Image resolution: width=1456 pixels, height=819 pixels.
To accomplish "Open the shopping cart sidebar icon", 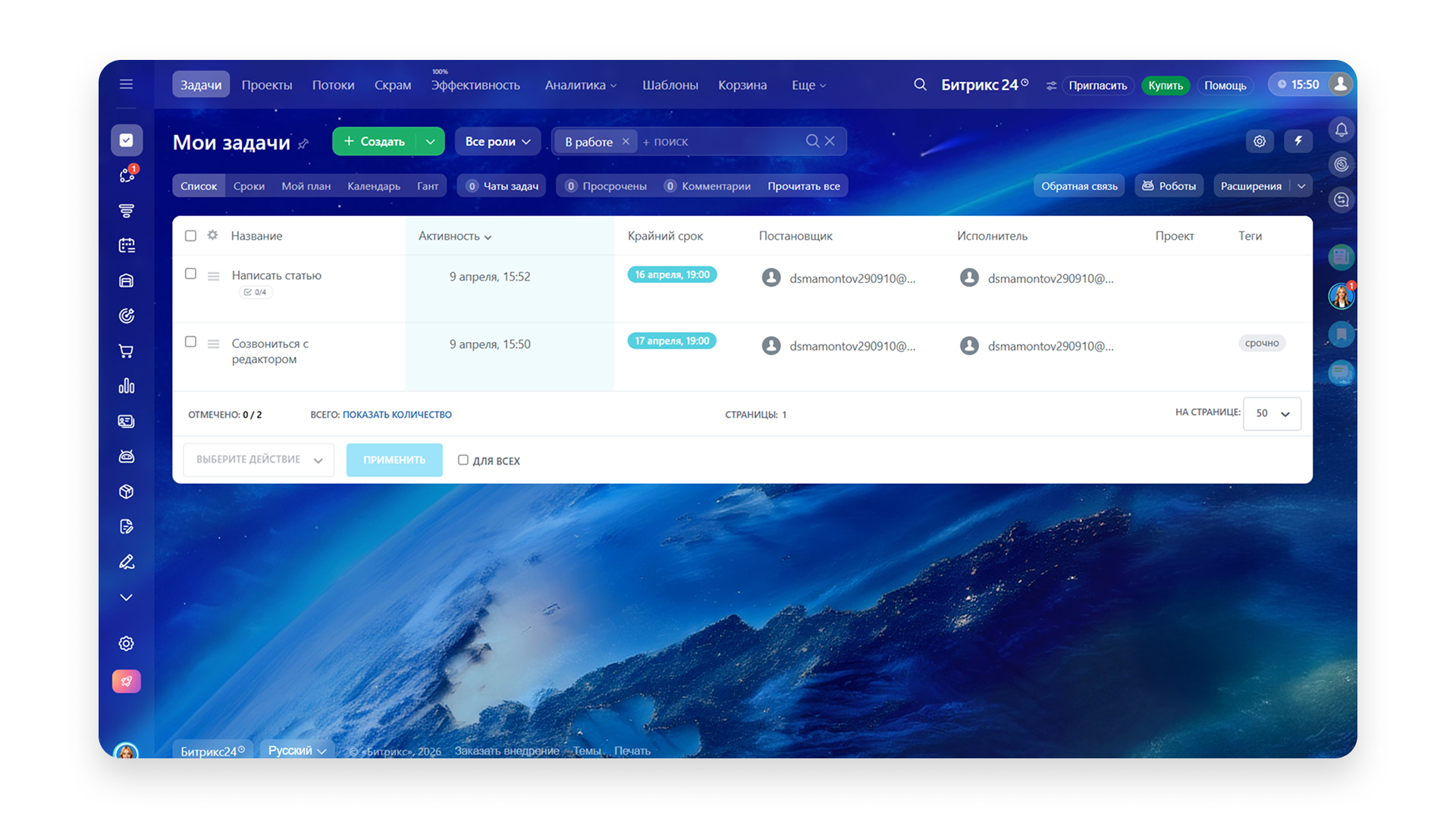I will coord(126,351).
